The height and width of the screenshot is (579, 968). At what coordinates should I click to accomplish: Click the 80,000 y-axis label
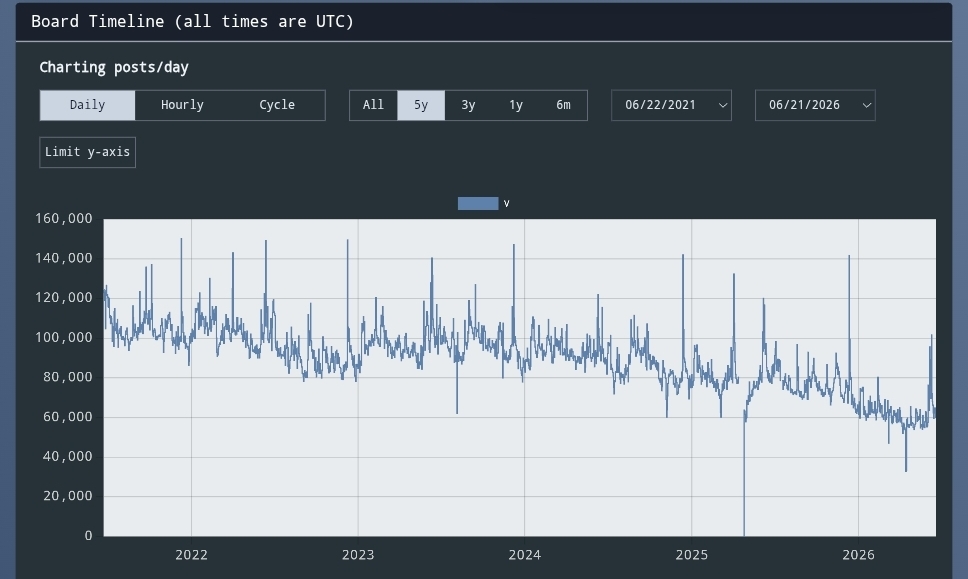click(x=67, y=377)
